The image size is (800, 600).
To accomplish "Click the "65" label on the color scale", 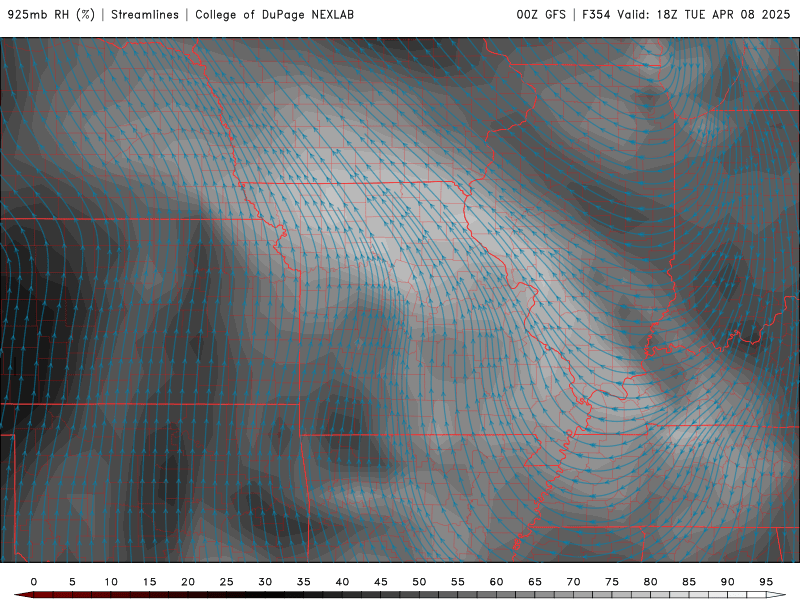I will coord(535,582).
